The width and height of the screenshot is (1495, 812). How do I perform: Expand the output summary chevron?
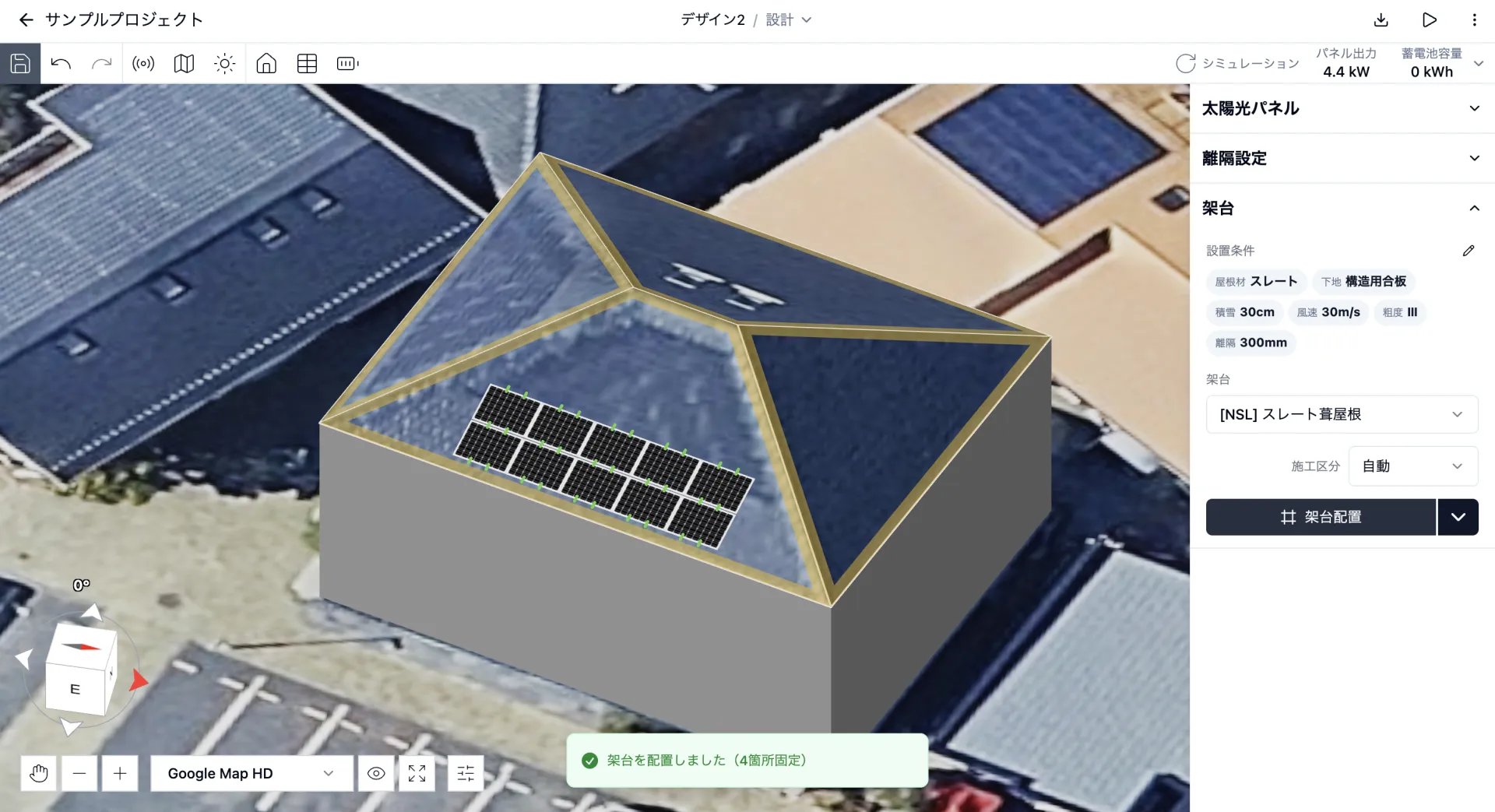1479,63
